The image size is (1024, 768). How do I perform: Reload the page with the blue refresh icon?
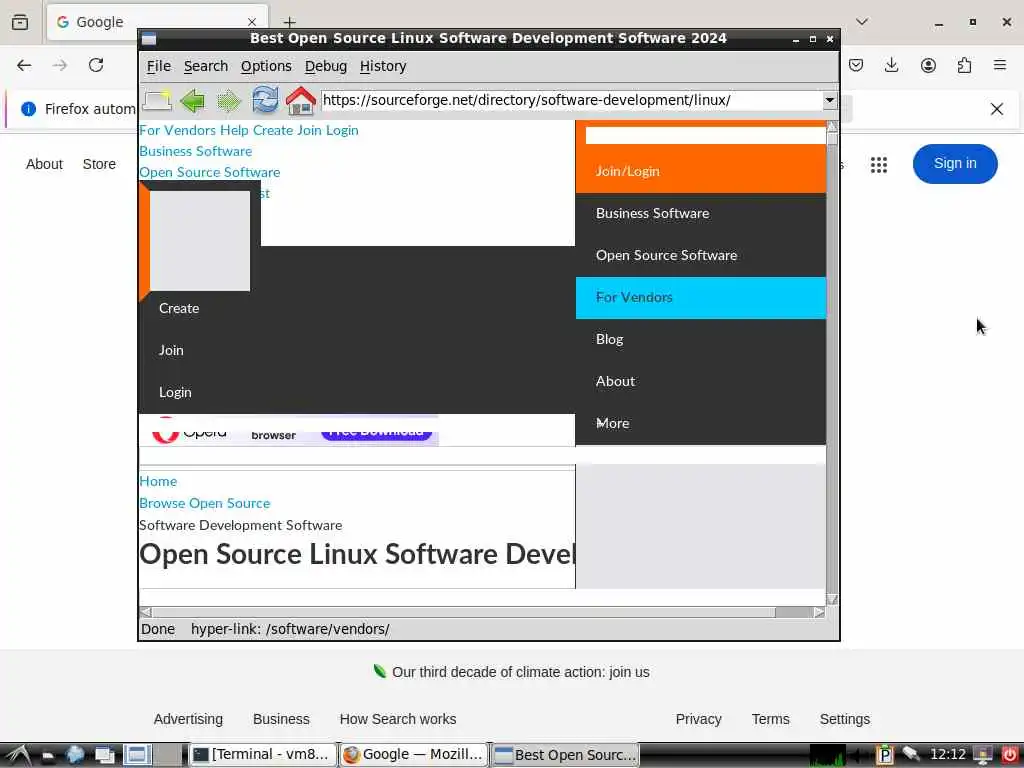click(265, 100)
